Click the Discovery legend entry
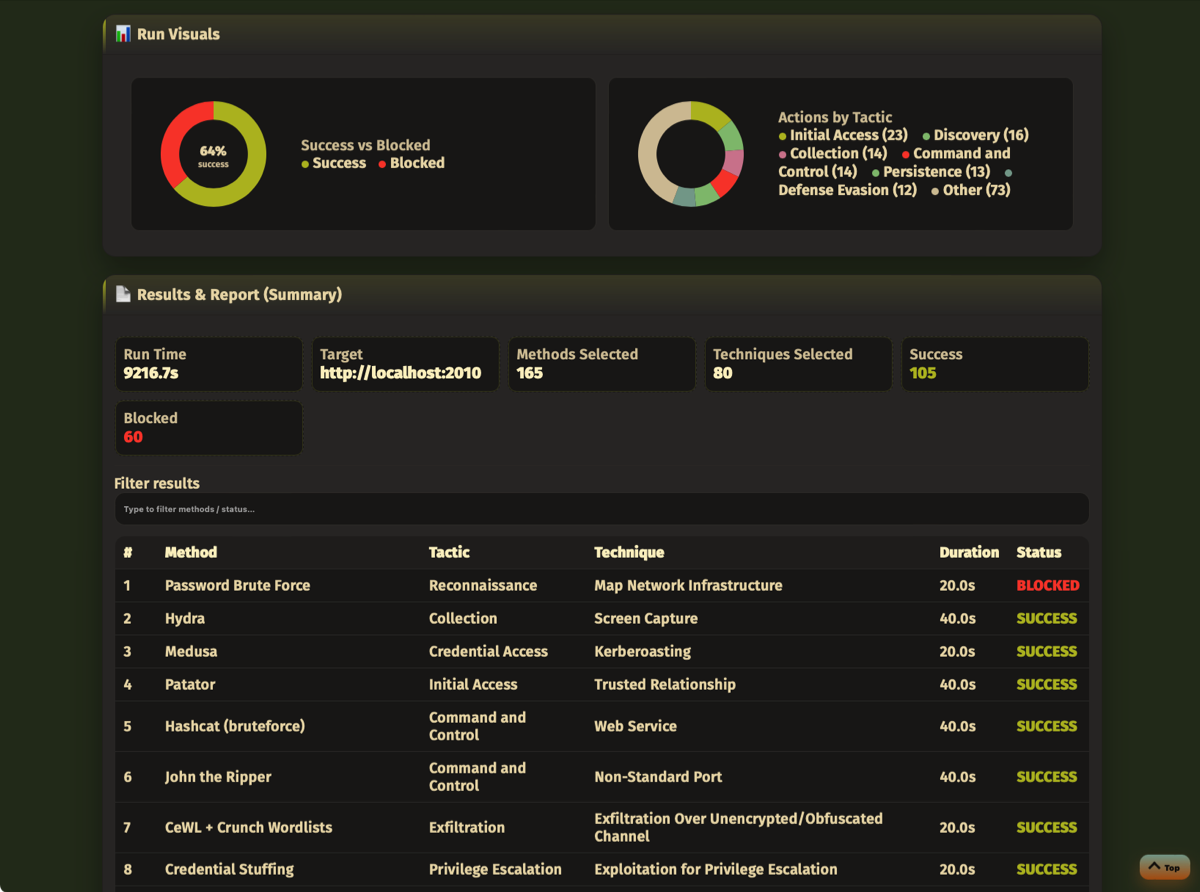1200x892 pixels. (x=975, y=135)
